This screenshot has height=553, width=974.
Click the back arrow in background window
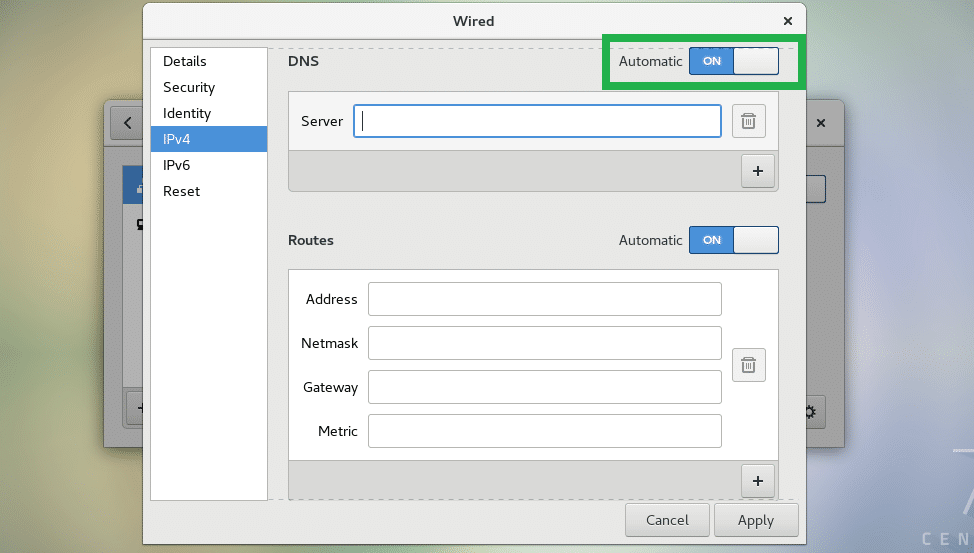click(127, 123)
